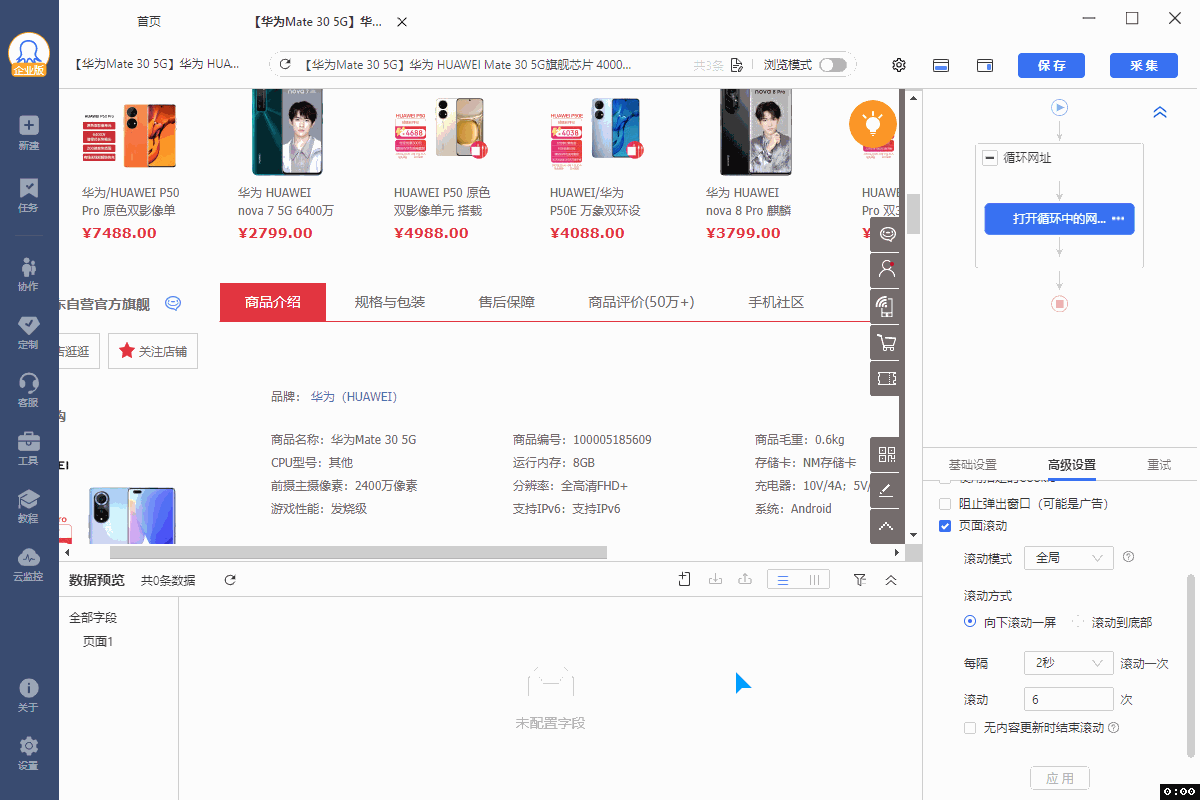The image size is (1200, 800).
Task: Open the 商品评价(50万+) tab
Action: click(x=641, y=302)
